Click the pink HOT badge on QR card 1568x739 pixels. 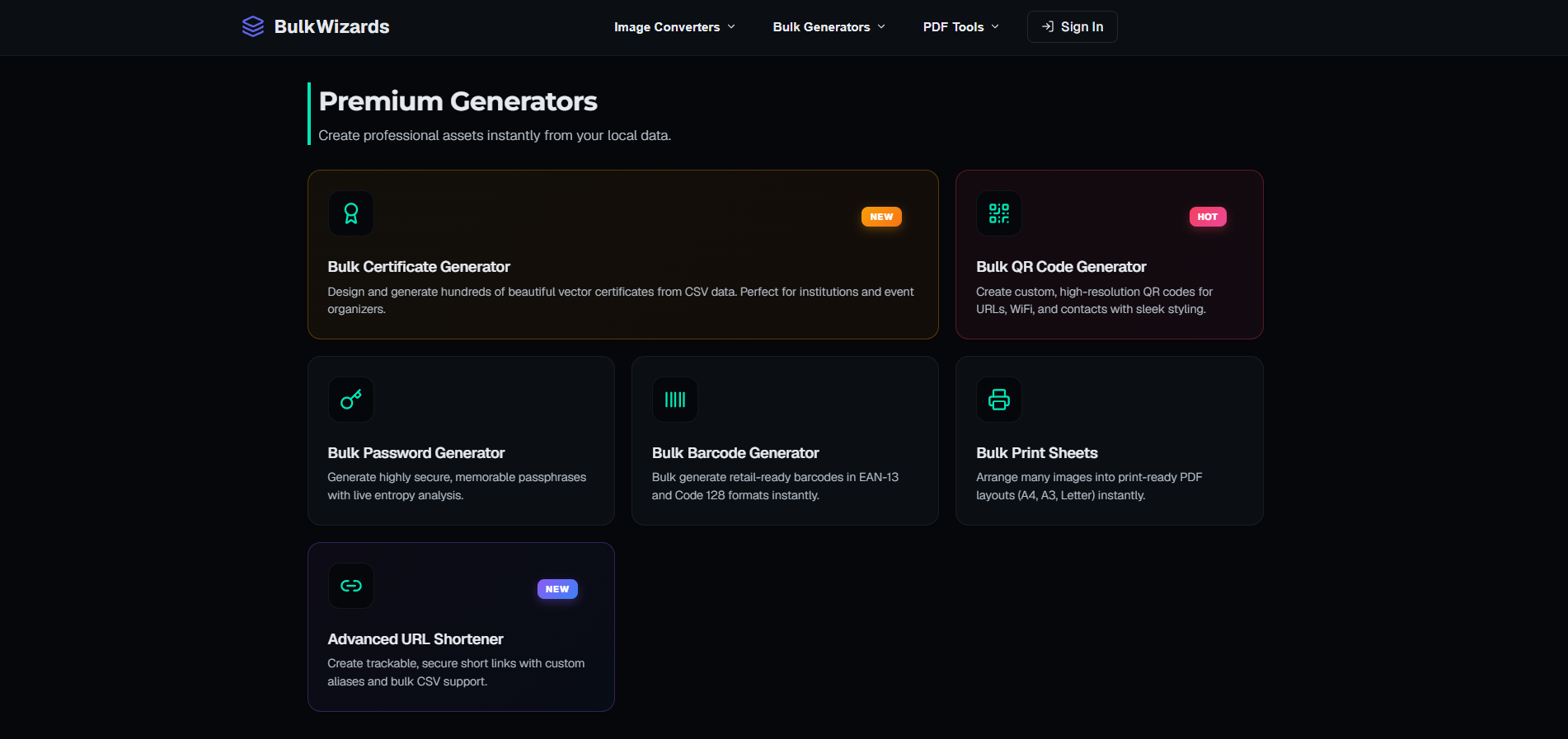point(1208,217)
